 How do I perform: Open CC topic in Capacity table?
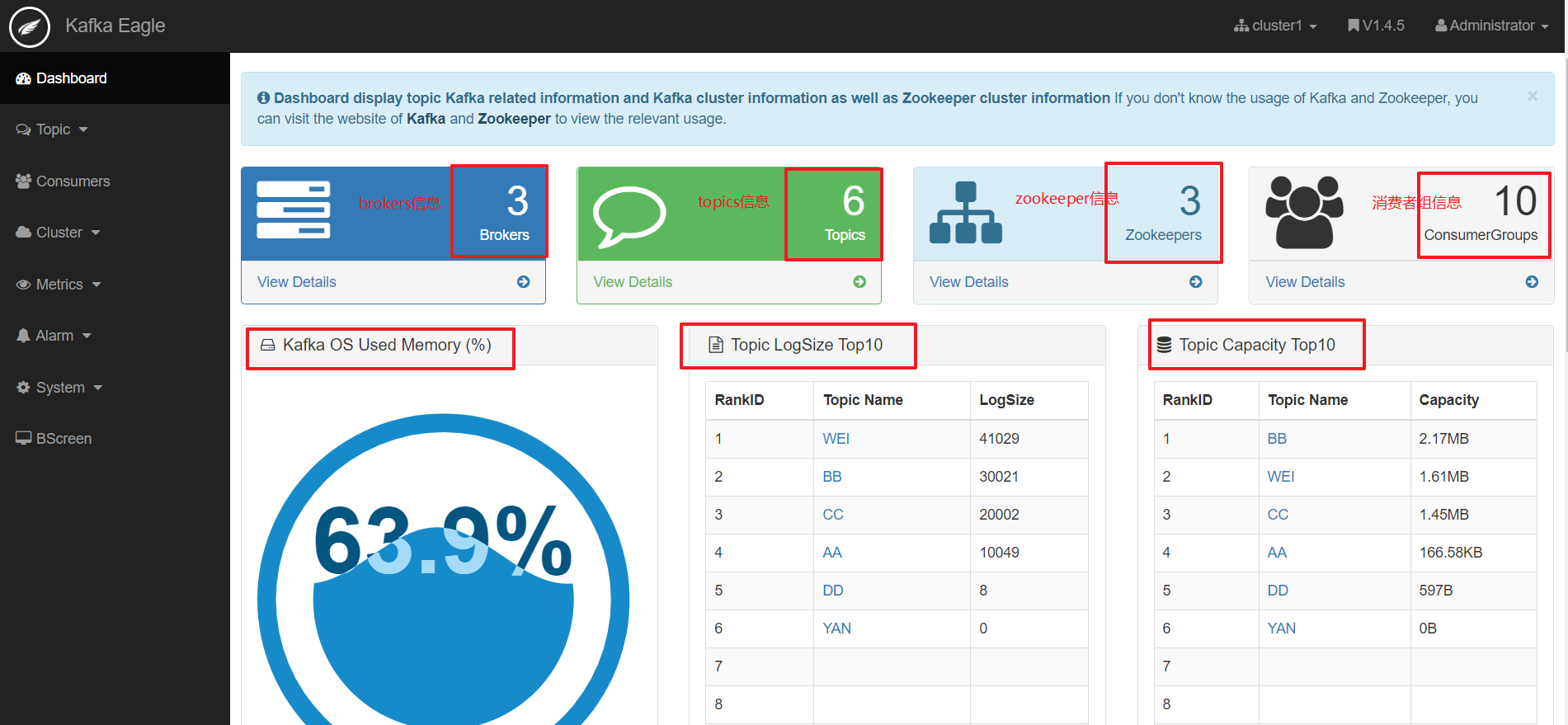1278,515
